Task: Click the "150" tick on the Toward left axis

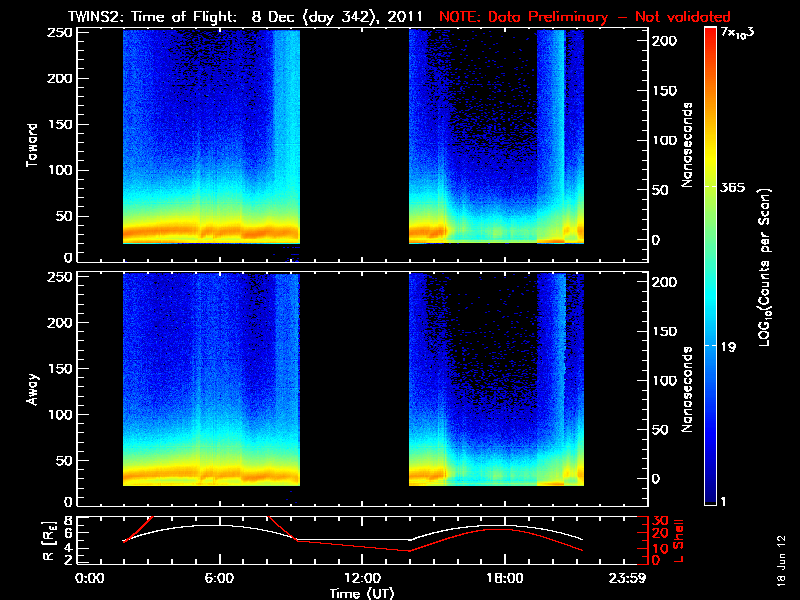Action: coord(60,124)
